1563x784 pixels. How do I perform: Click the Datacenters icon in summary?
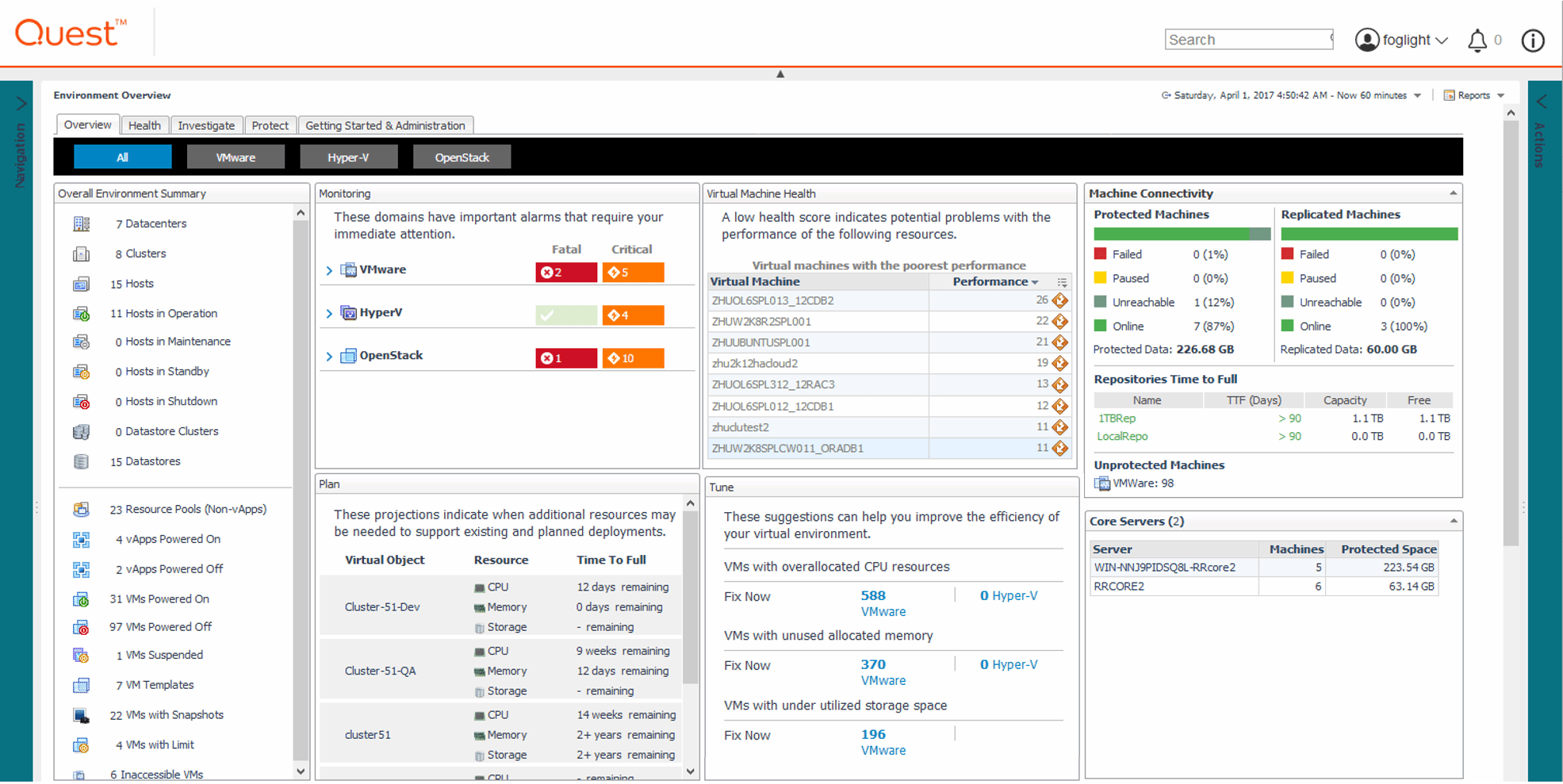point(81,224)
